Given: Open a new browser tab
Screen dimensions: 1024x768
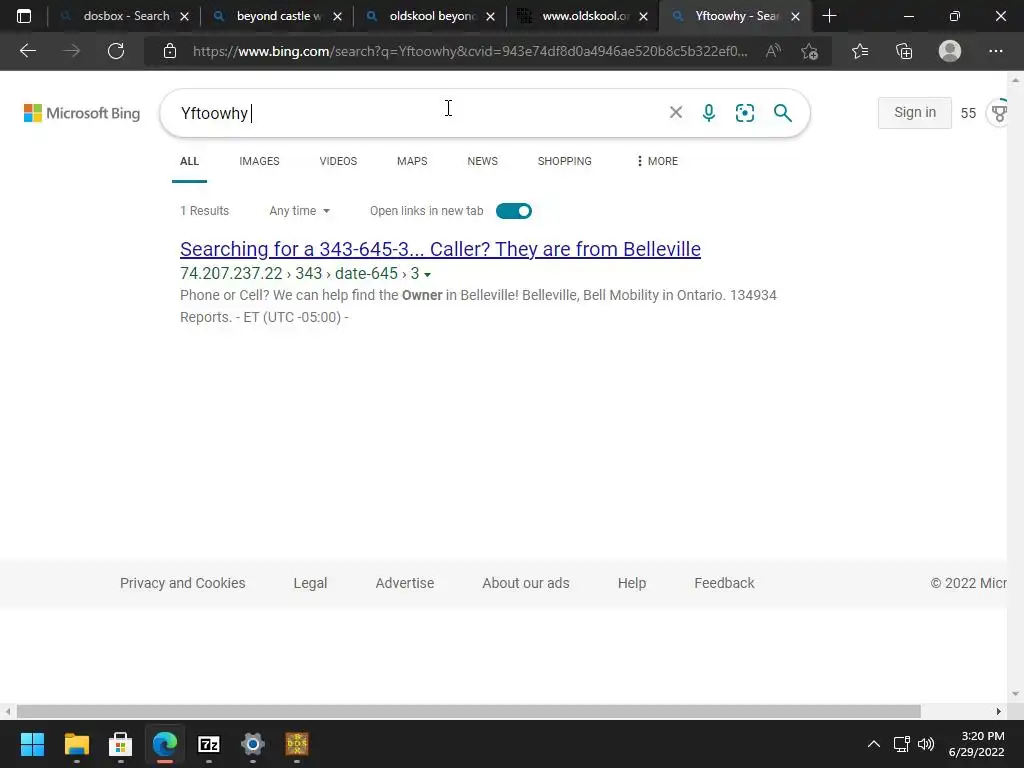Looking at the screenshot, I should point(829,16).
